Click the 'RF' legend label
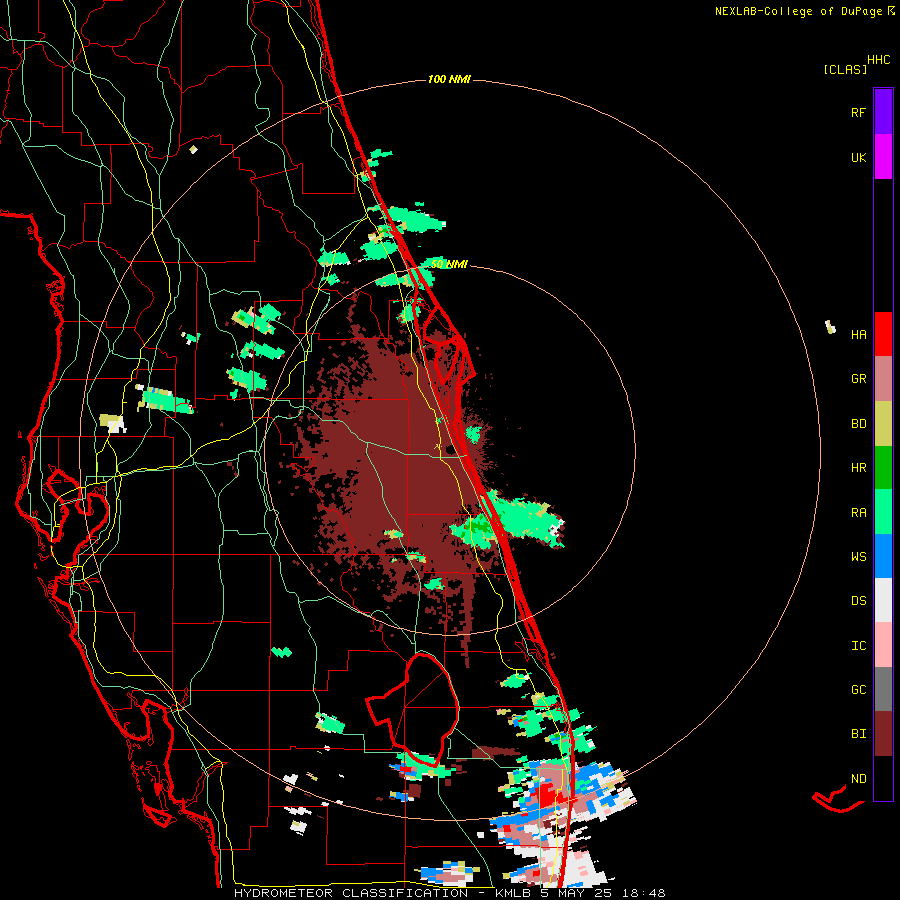Screen dimensions: 900x900 858,112
